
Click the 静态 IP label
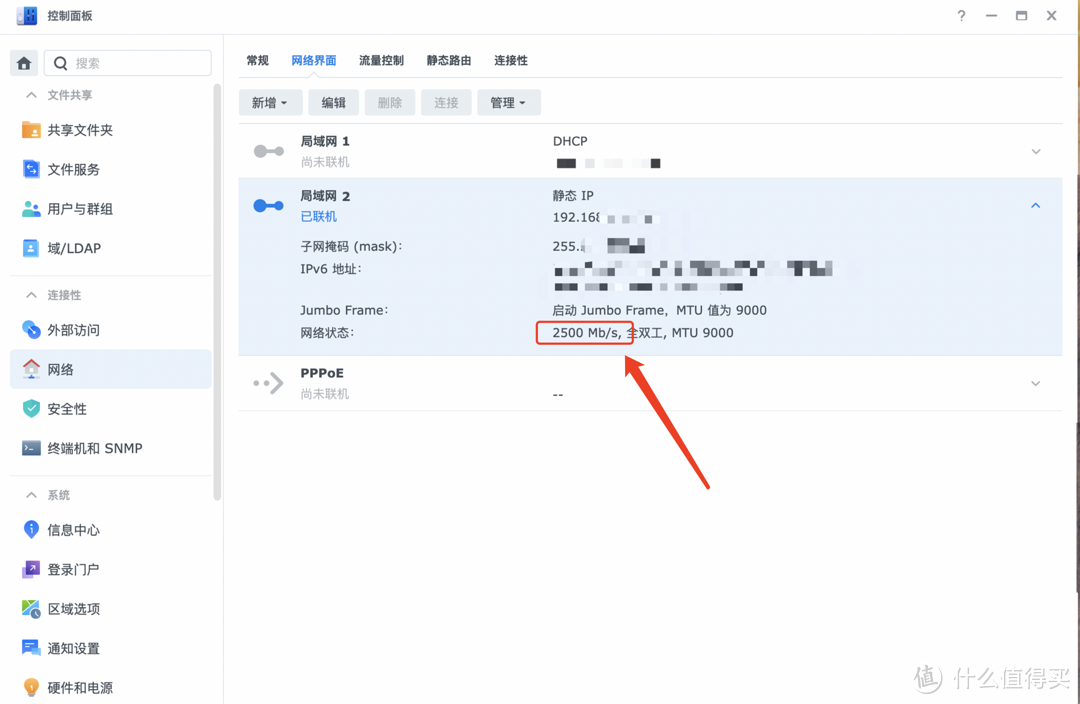573,196
